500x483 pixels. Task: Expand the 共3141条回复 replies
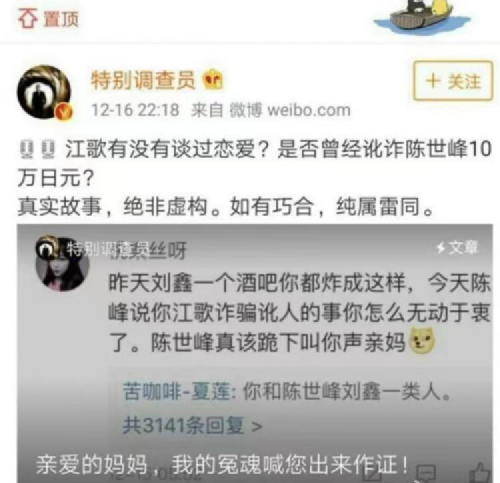point(192,425)
